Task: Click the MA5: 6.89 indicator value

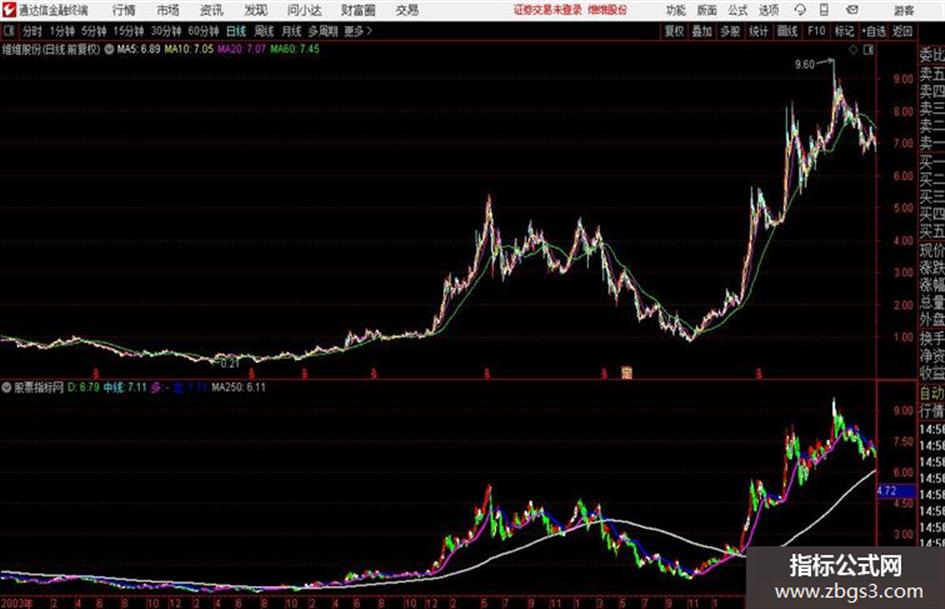Action: pos(139,49)
